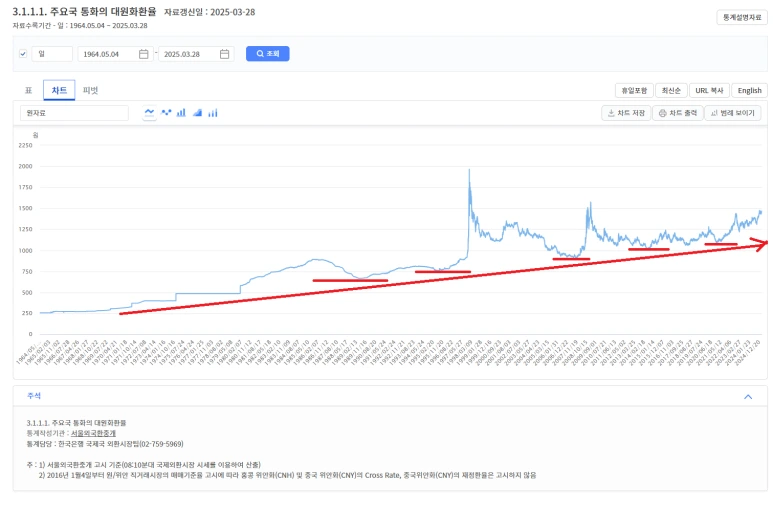Click the blue 조회 search button
Image resolution: width=773 pixels, height=531 pixels.
268,54
